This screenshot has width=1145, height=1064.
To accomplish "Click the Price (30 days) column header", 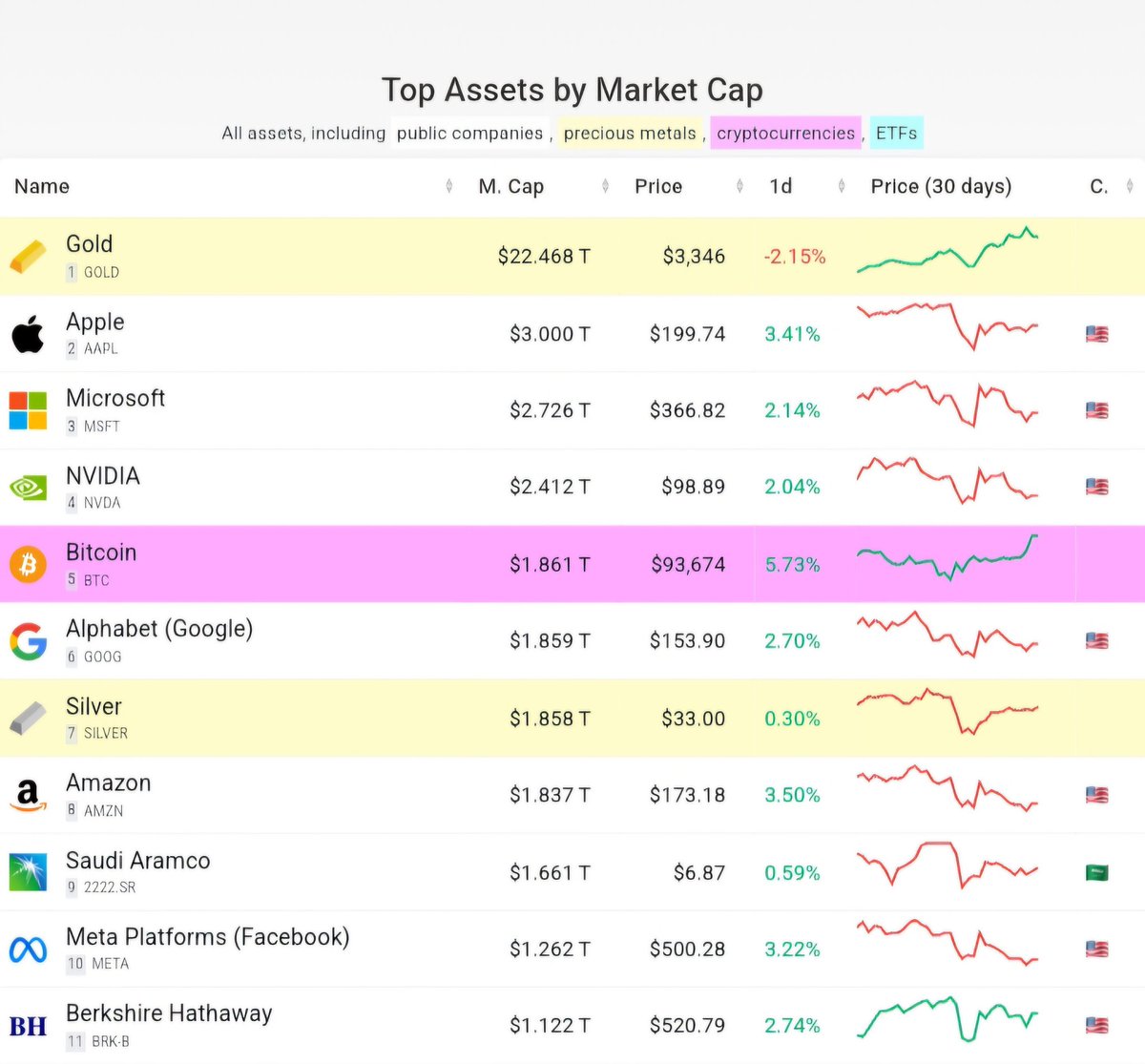I will [941, 186].
